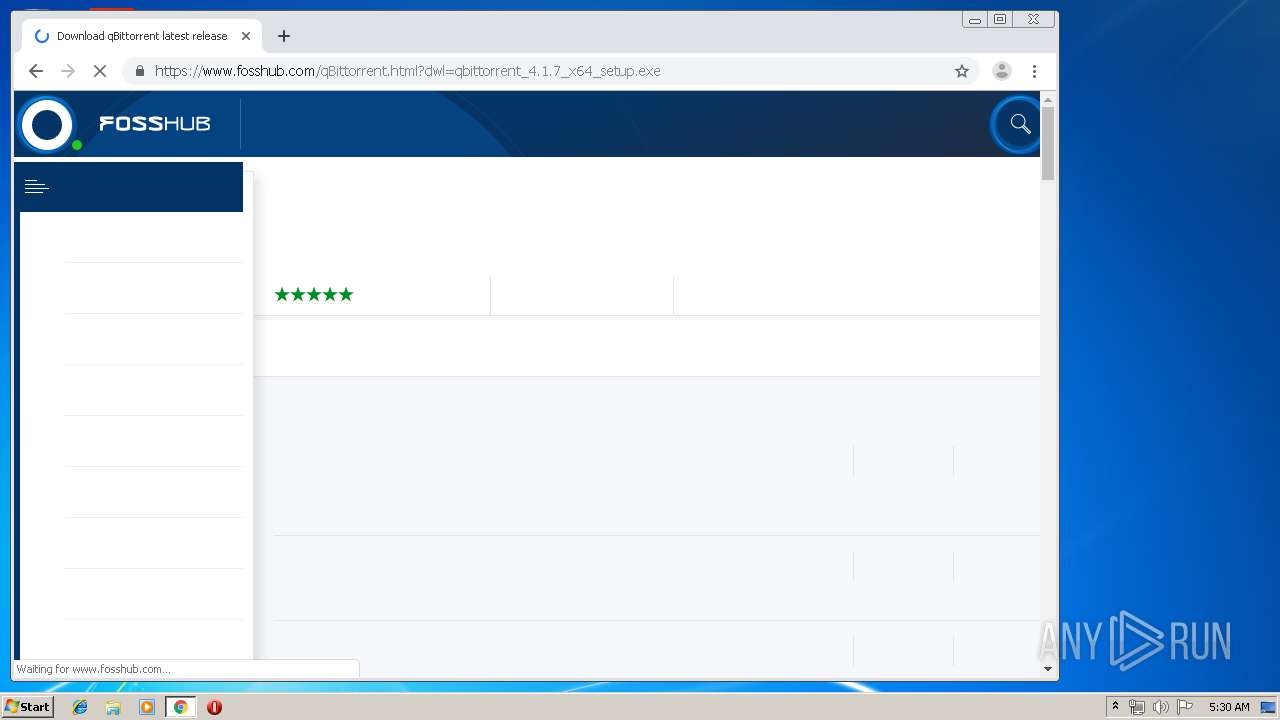Screen dimensions: 1280x720
Task: Click the Chrome taskbar icon
Action: [180, 707]
